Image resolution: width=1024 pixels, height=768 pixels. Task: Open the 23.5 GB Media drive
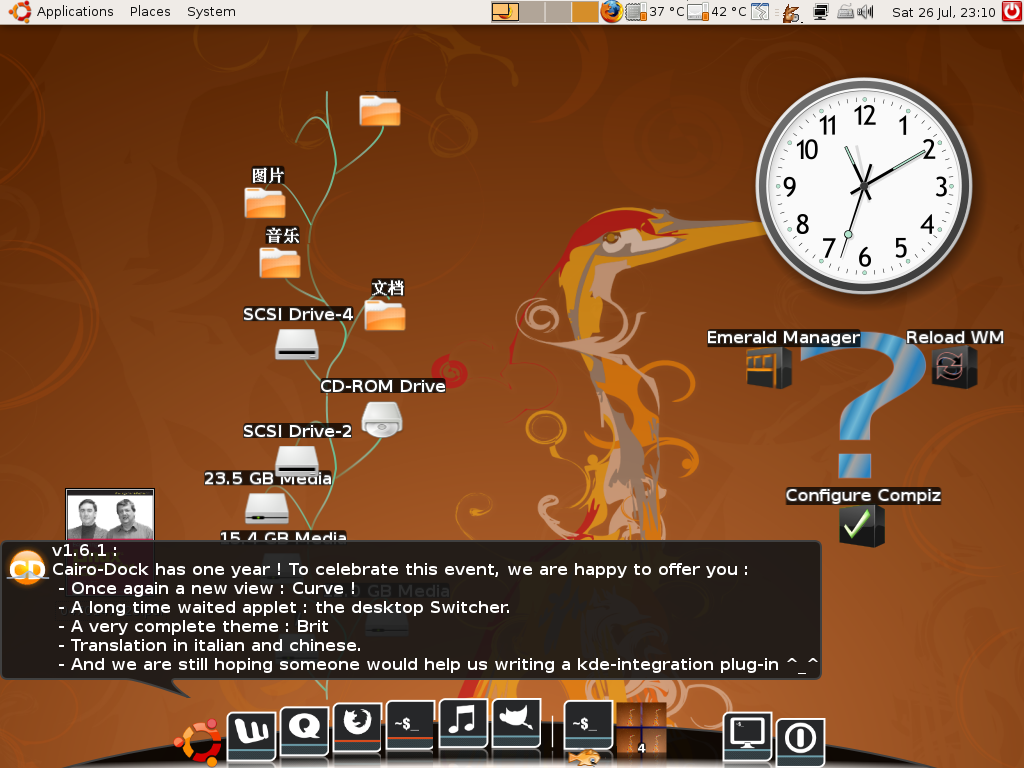[266, 508]
